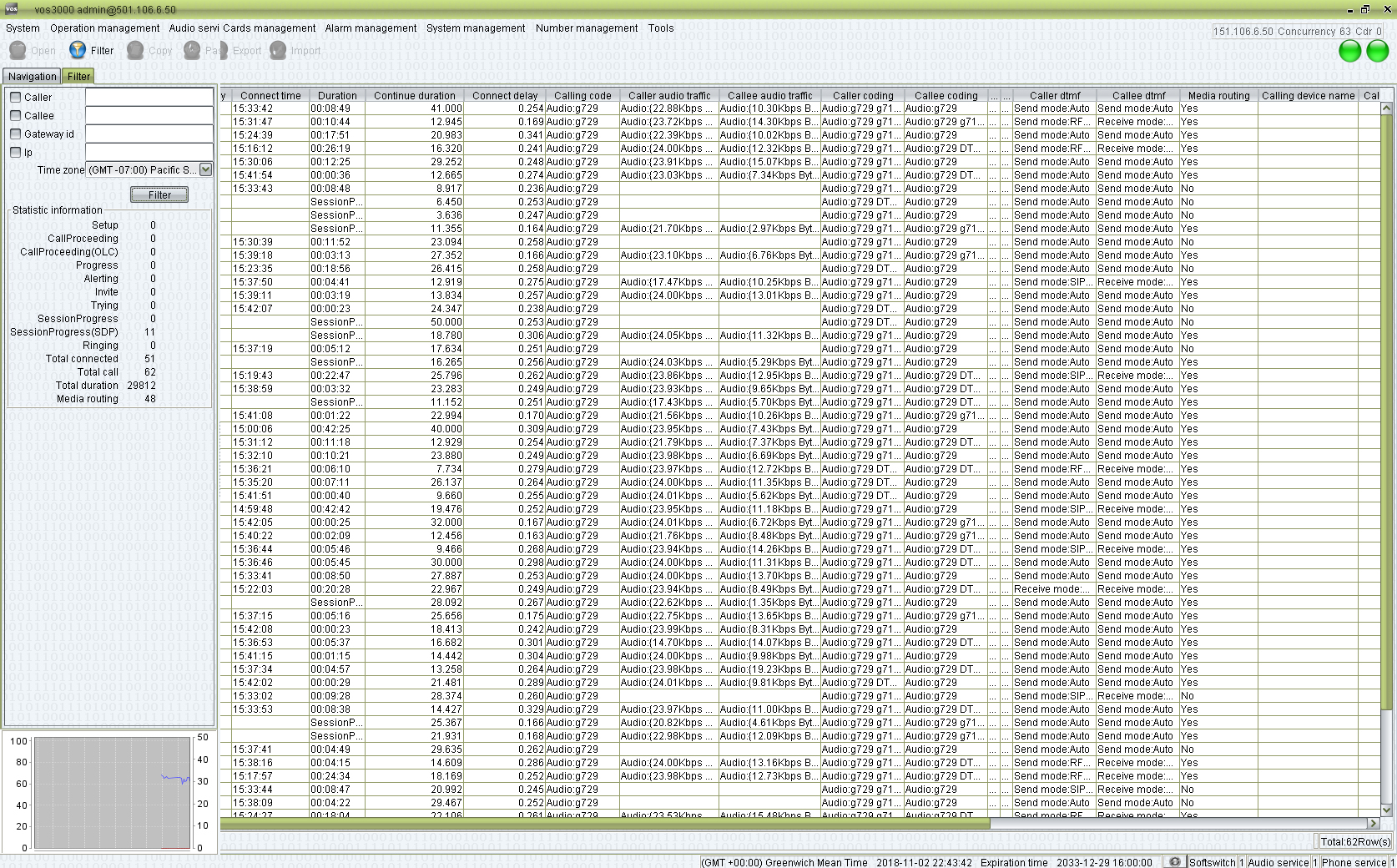Open the Tools menu
The height and width of the screenshot is (868, 1397).
tap(660, 28)
